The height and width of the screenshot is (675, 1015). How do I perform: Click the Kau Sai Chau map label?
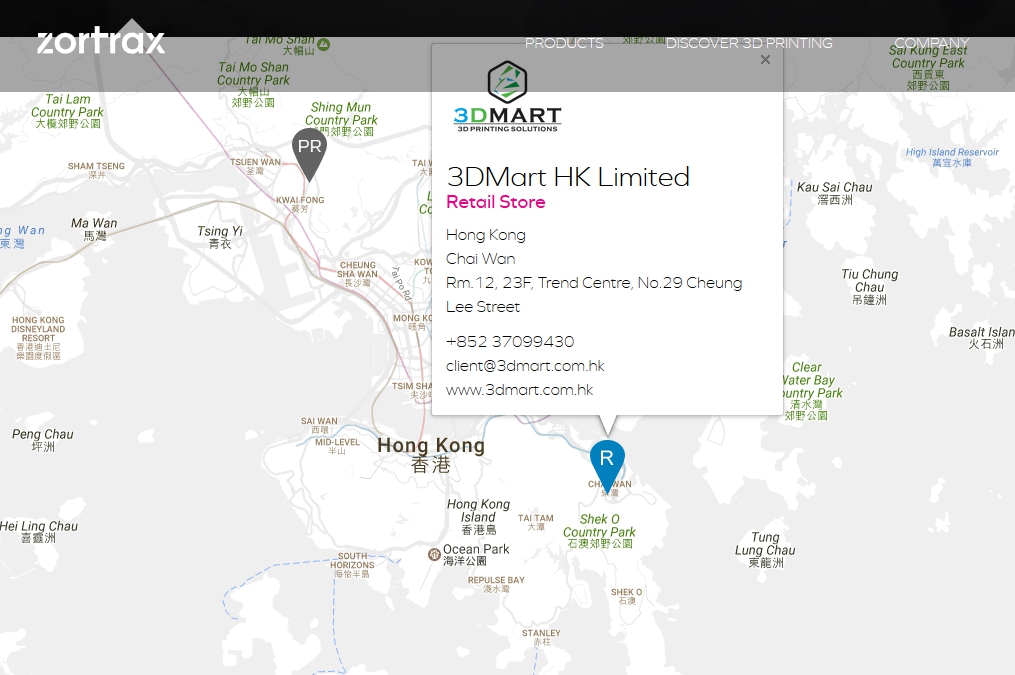(834, 194)
